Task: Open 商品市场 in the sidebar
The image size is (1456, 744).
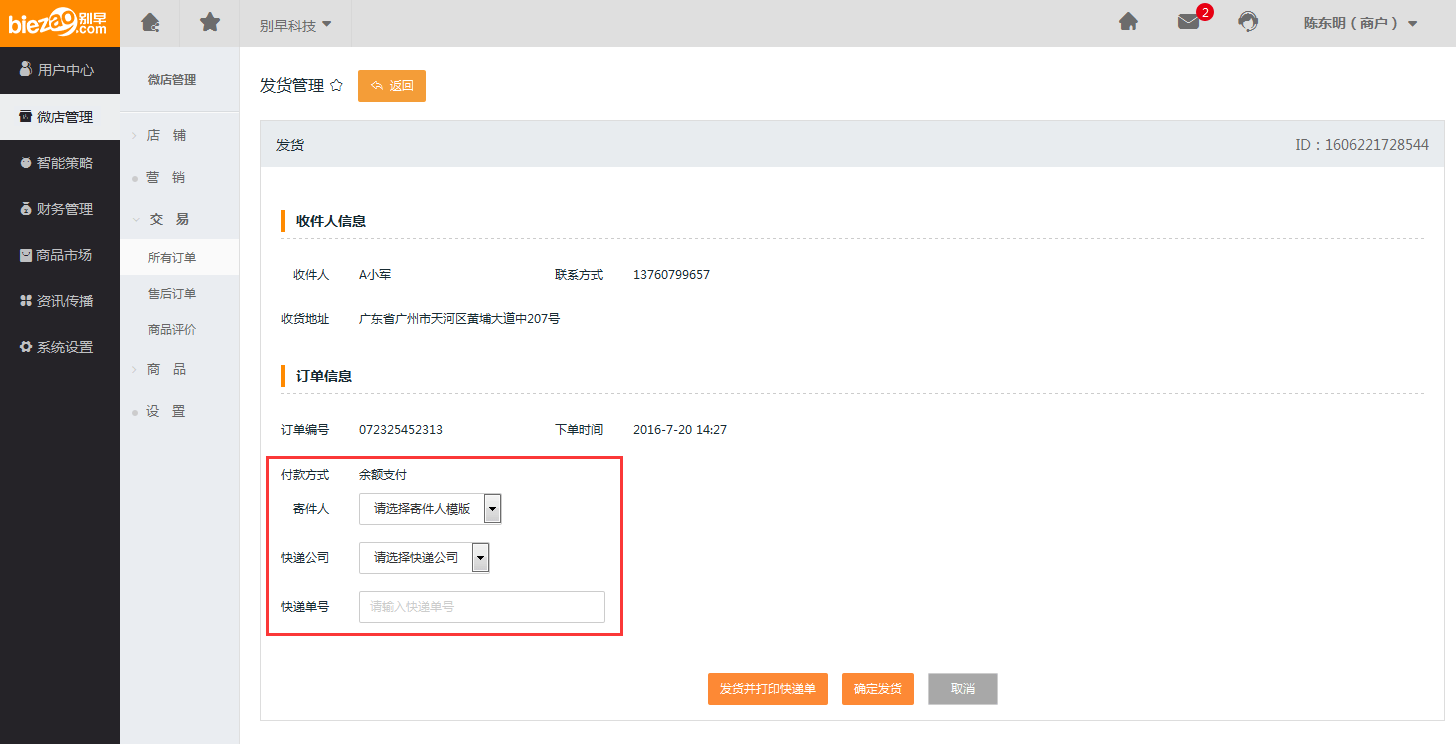Action: pyautogui.click(x=60, y=255)
